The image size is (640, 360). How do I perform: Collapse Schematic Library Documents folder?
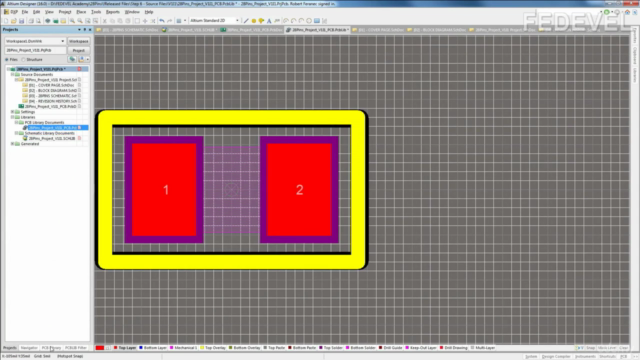[16, 133]
